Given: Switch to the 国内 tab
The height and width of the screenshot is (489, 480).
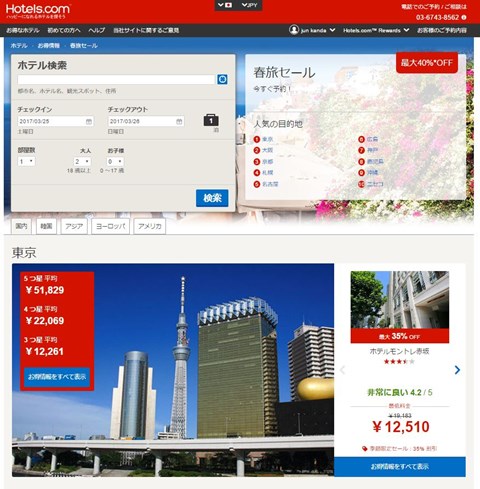Looking at the screenshot, I should click(21, 226).
